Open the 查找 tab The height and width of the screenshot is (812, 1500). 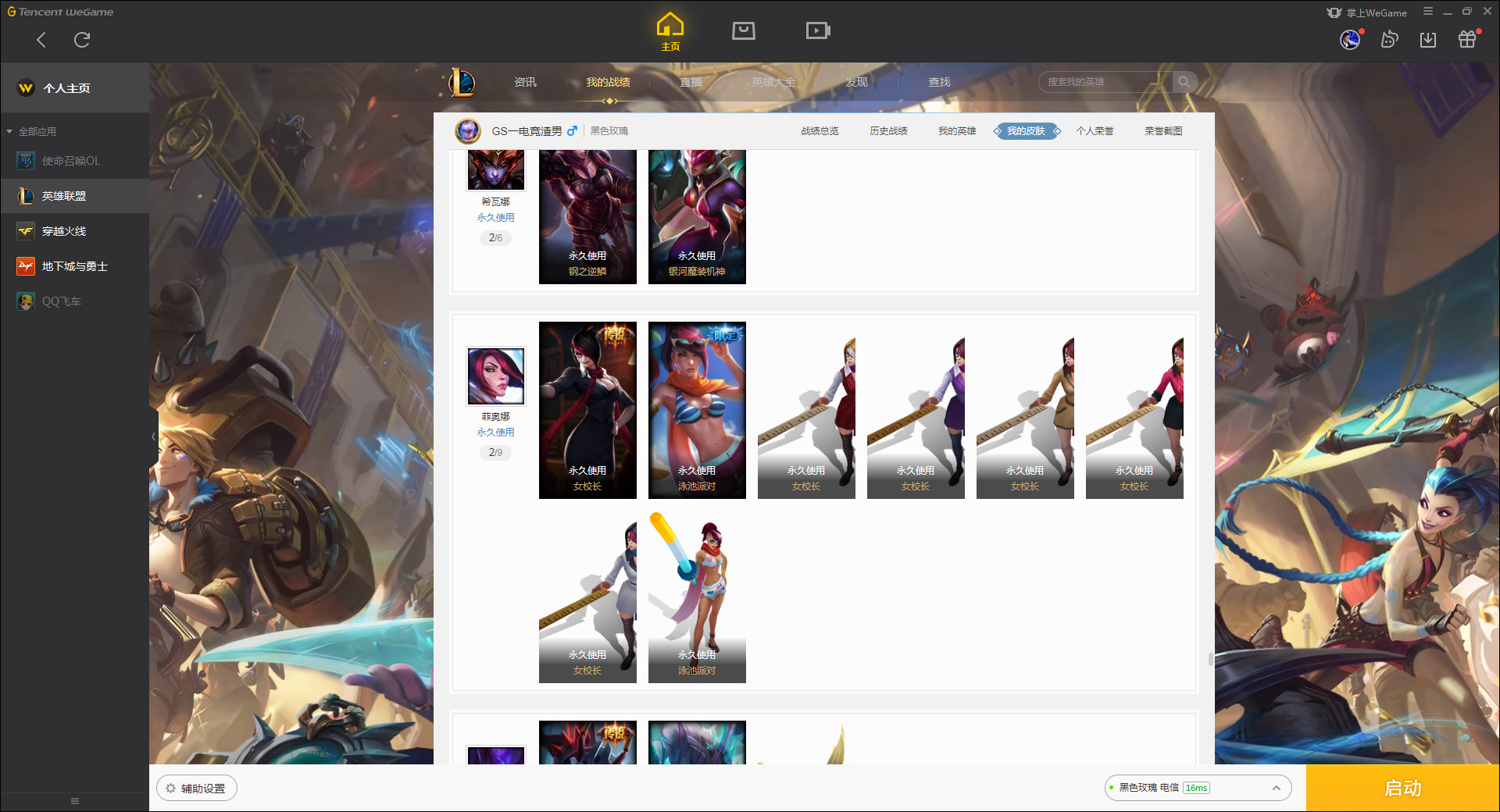[940, 82]
